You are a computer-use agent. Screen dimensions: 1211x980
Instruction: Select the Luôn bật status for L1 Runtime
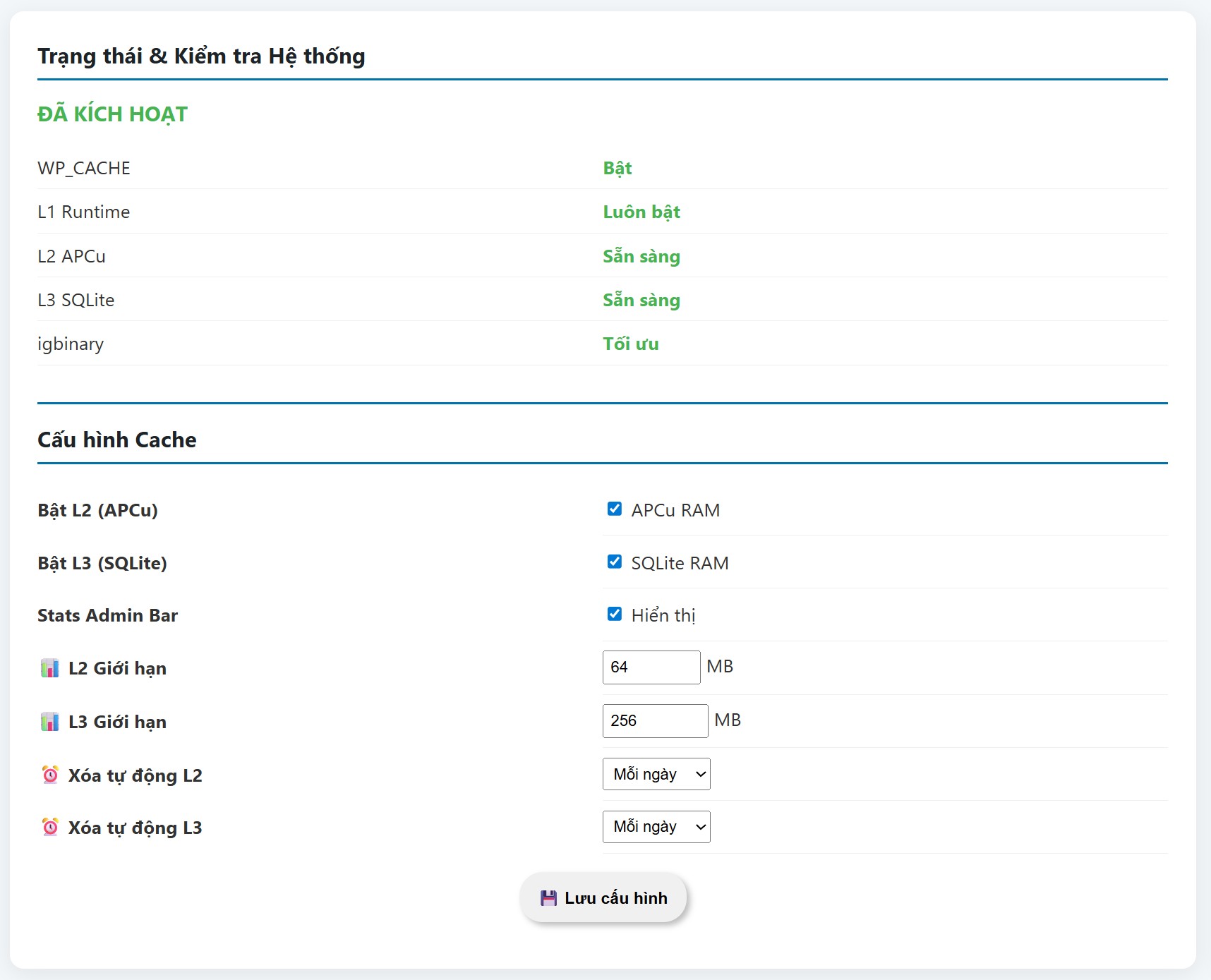click(641, 212)
